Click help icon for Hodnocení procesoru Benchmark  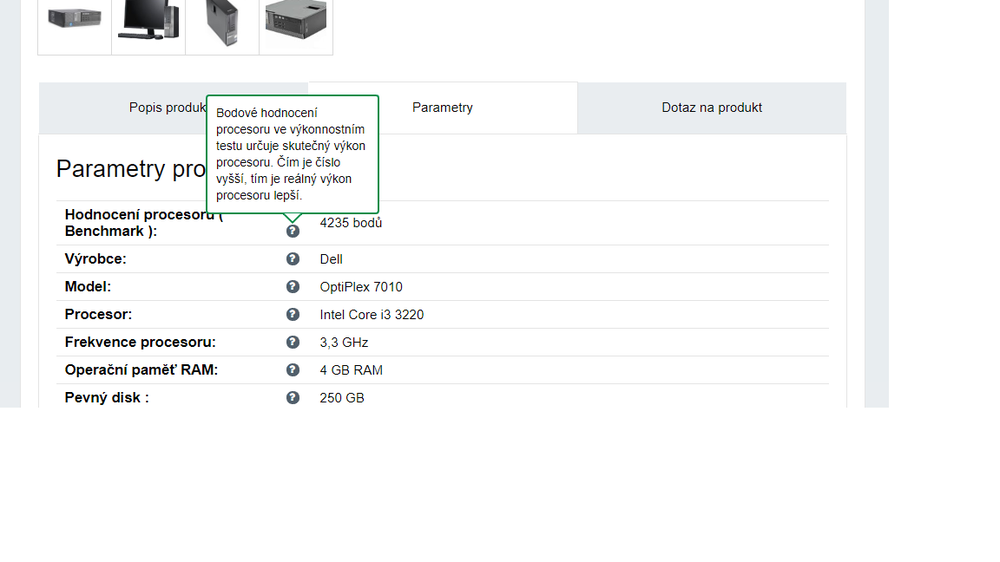(x=293, y=231)
